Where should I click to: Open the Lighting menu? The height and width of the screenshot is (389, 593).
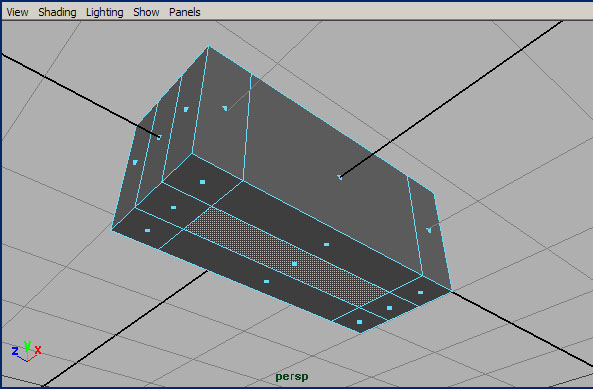(105, 12)
